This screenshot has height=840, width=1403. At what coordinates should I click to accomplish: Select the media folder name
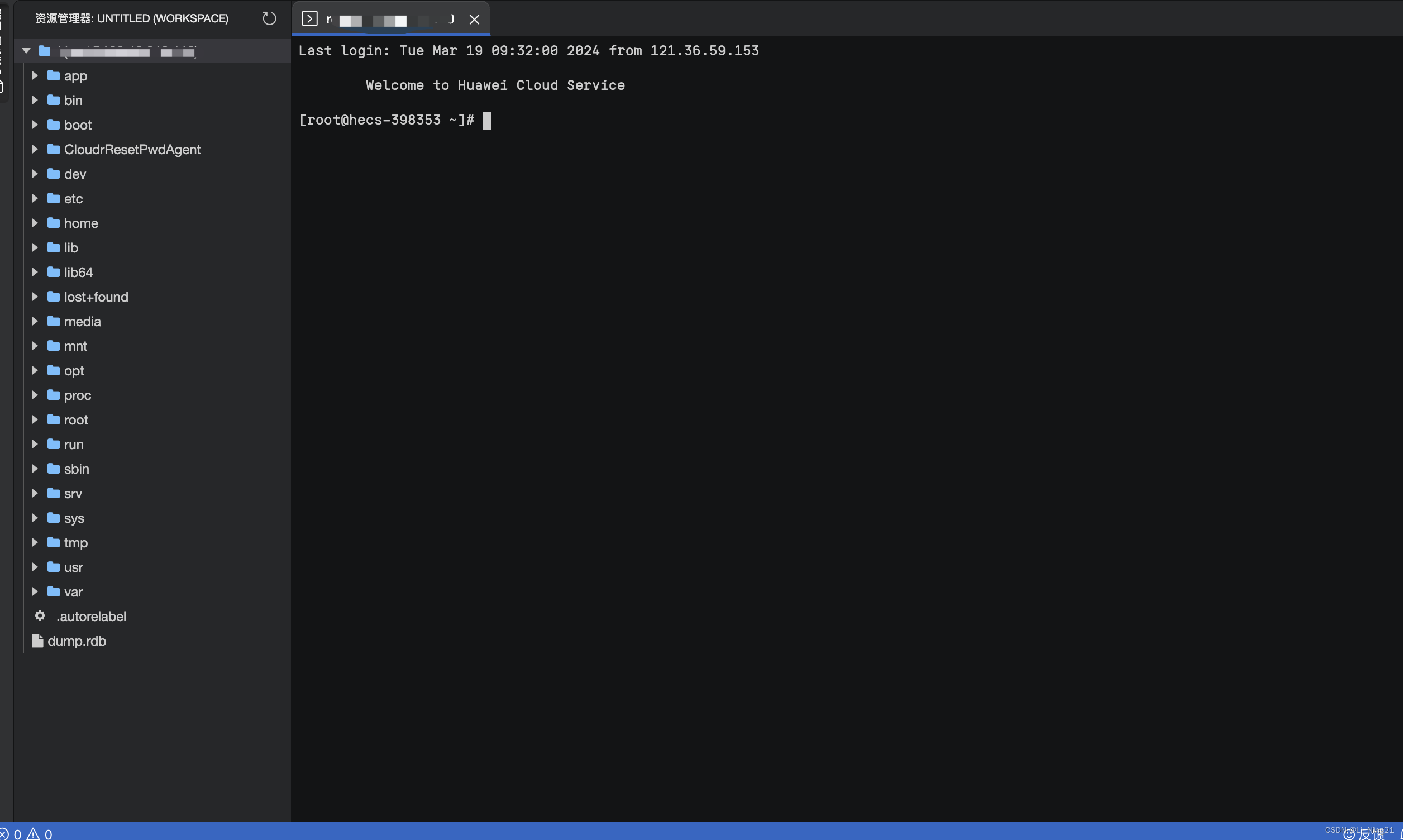(x=83, y=322)
